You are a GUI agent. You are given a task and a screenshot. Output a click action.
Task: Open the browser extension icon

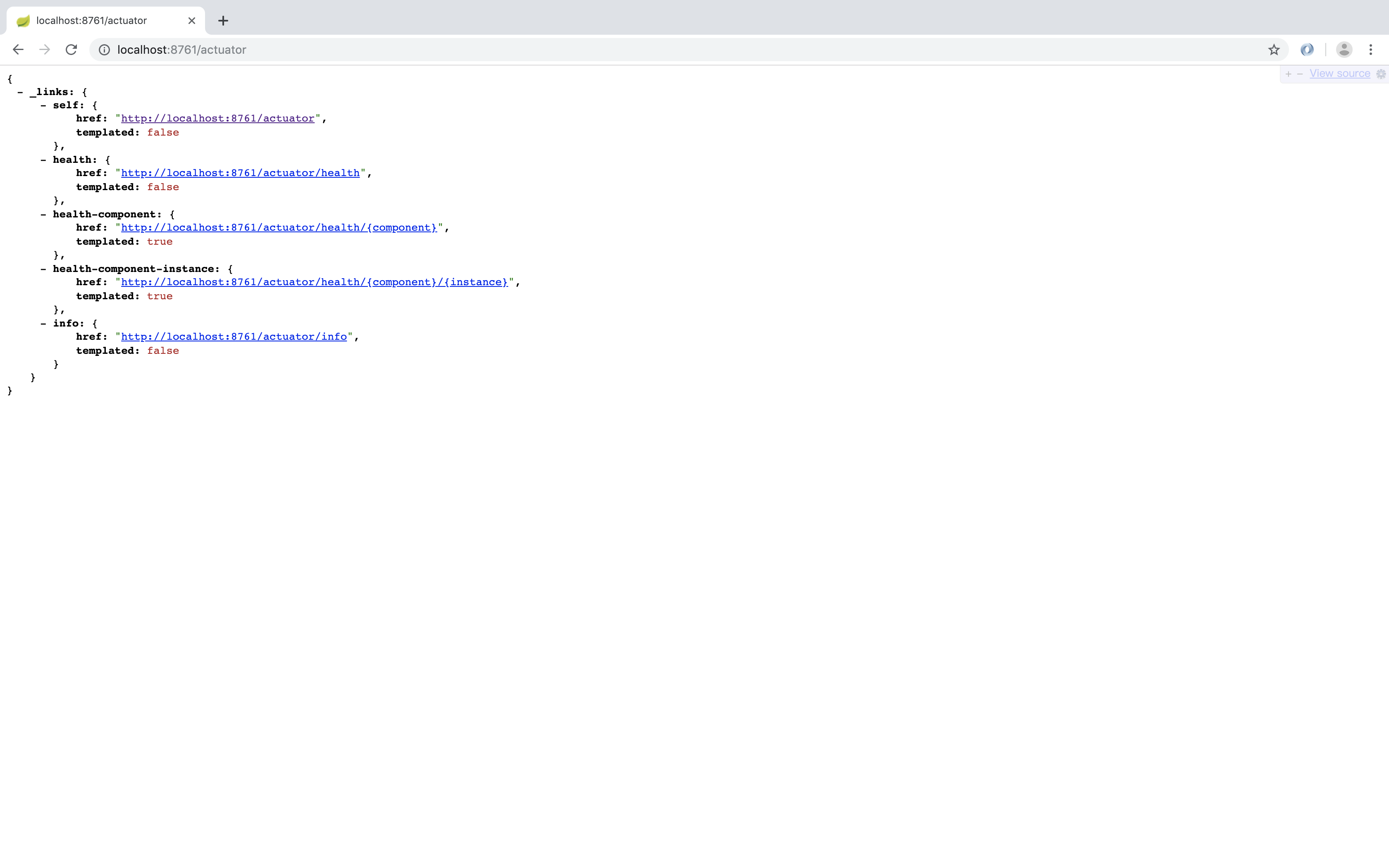pyautogui.click(x=1307, y=50)
